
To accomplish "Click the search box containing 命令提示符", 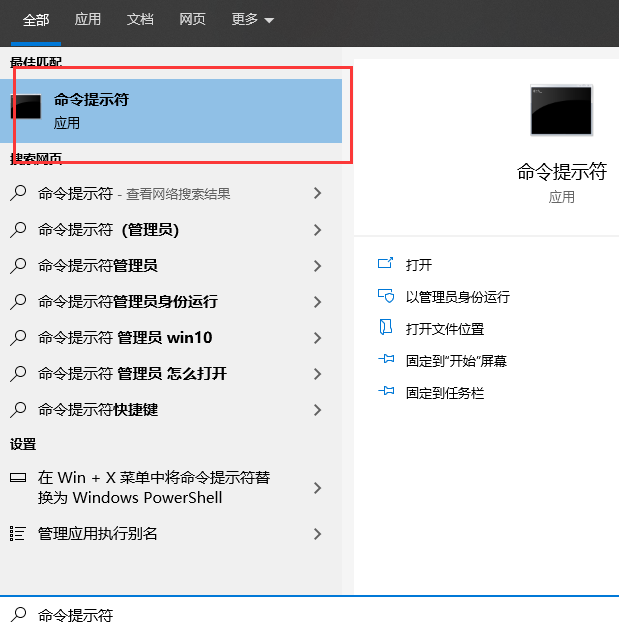I will pyautogui.click(x=300, y=614).
